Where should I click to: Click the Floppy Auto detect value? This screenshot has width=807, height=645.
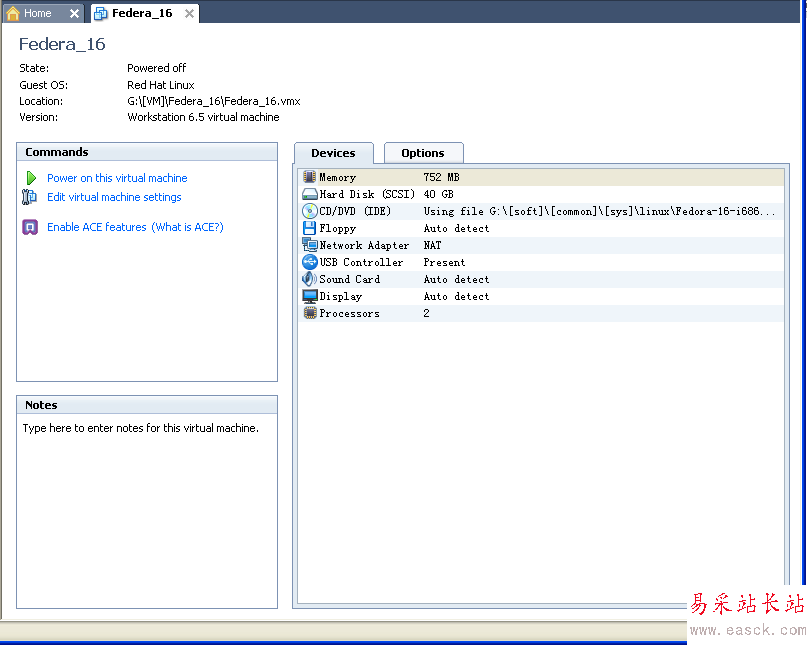[x=456, y=228]
